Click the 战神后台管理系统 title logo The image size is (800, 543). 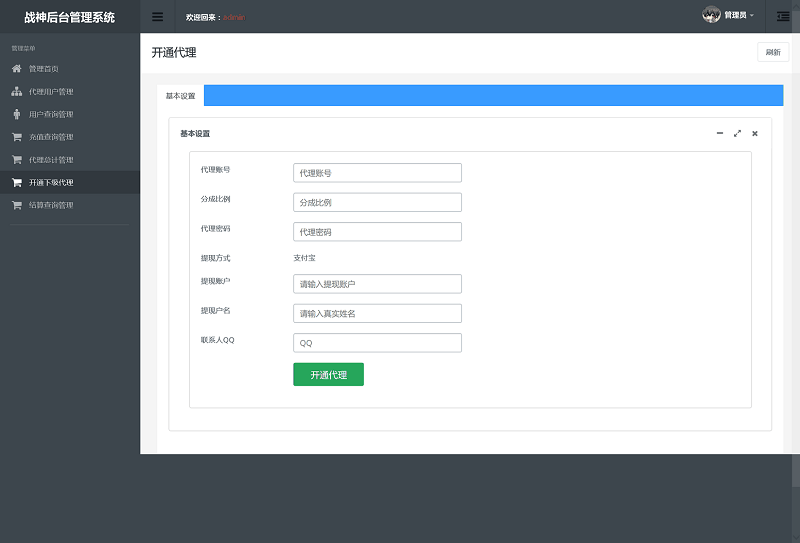(x=69, y=17)
